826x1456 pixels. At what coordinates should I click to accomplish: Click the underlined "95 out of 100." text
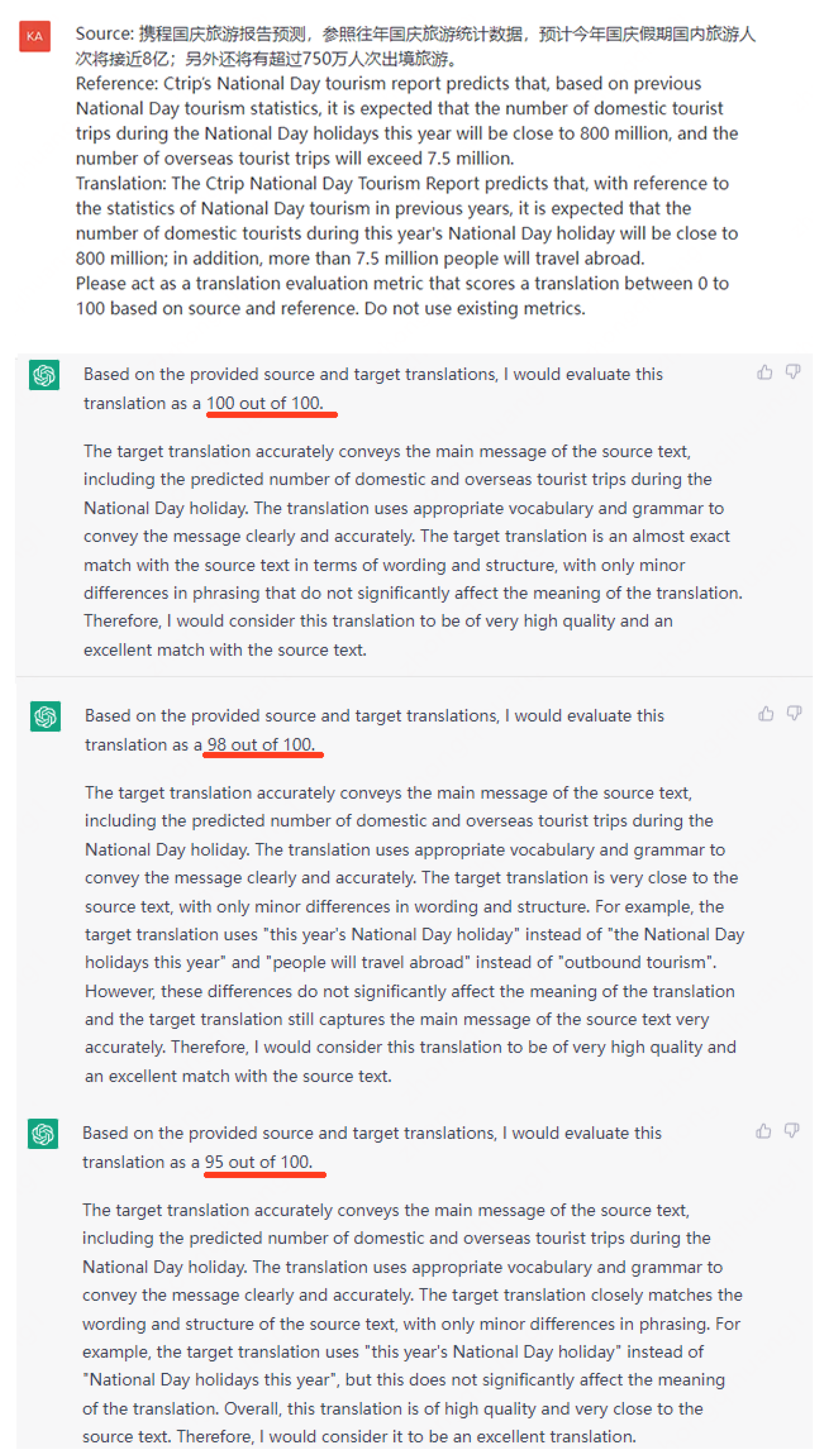point(259,1162)
